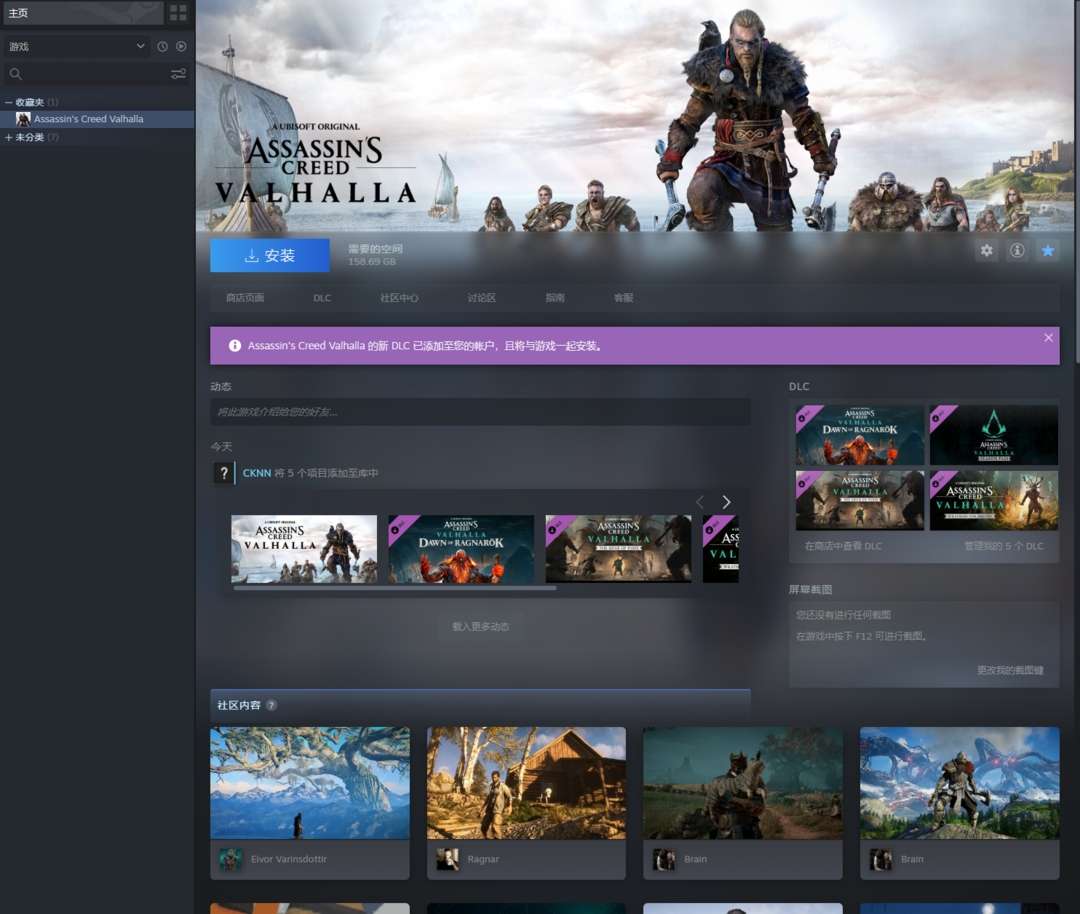The image size is (1080, 914).
Task: Open the black Assassin's logo DLC tile
Action: [993, 435]
